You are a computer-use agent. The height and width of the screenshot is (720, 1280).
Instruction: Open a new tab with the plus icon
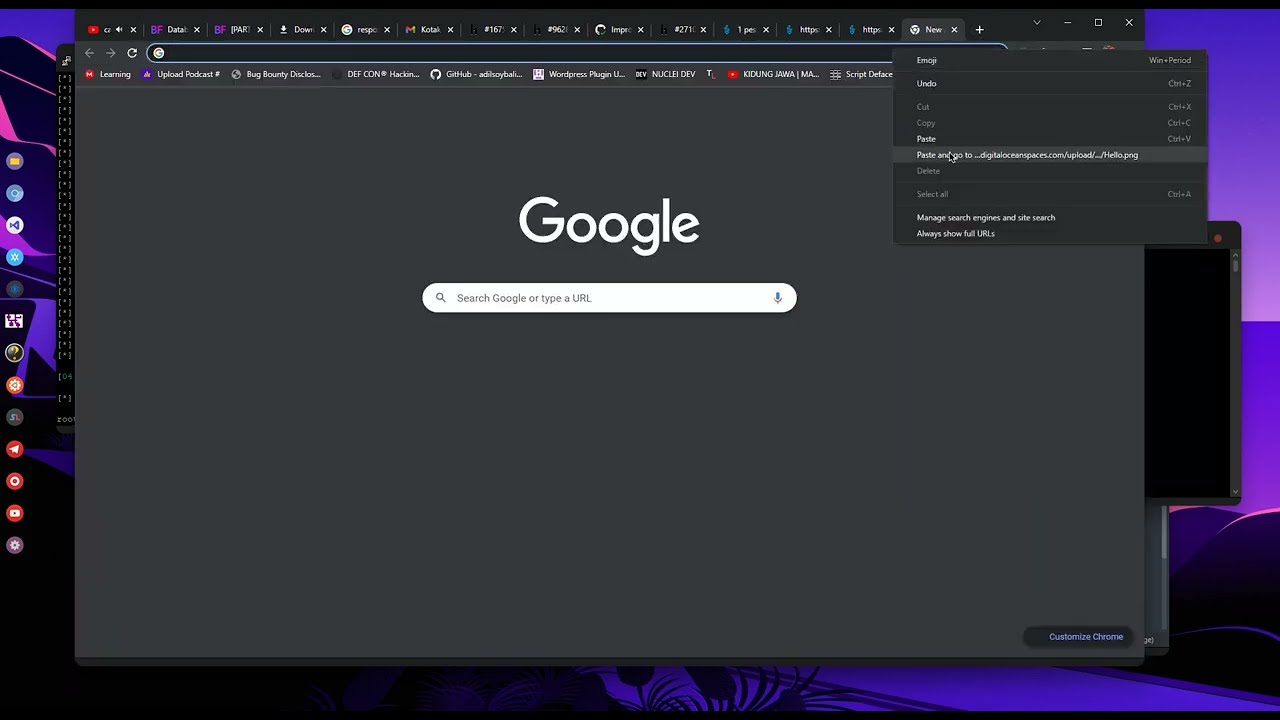(x=979, y=29)
